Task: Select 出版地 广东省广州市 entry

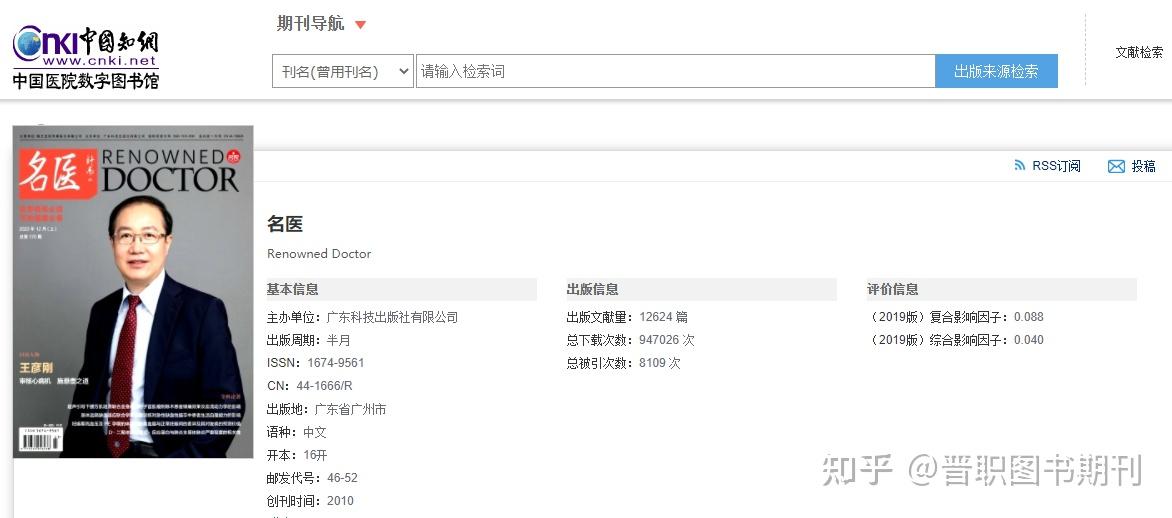Action: [327, 409]
